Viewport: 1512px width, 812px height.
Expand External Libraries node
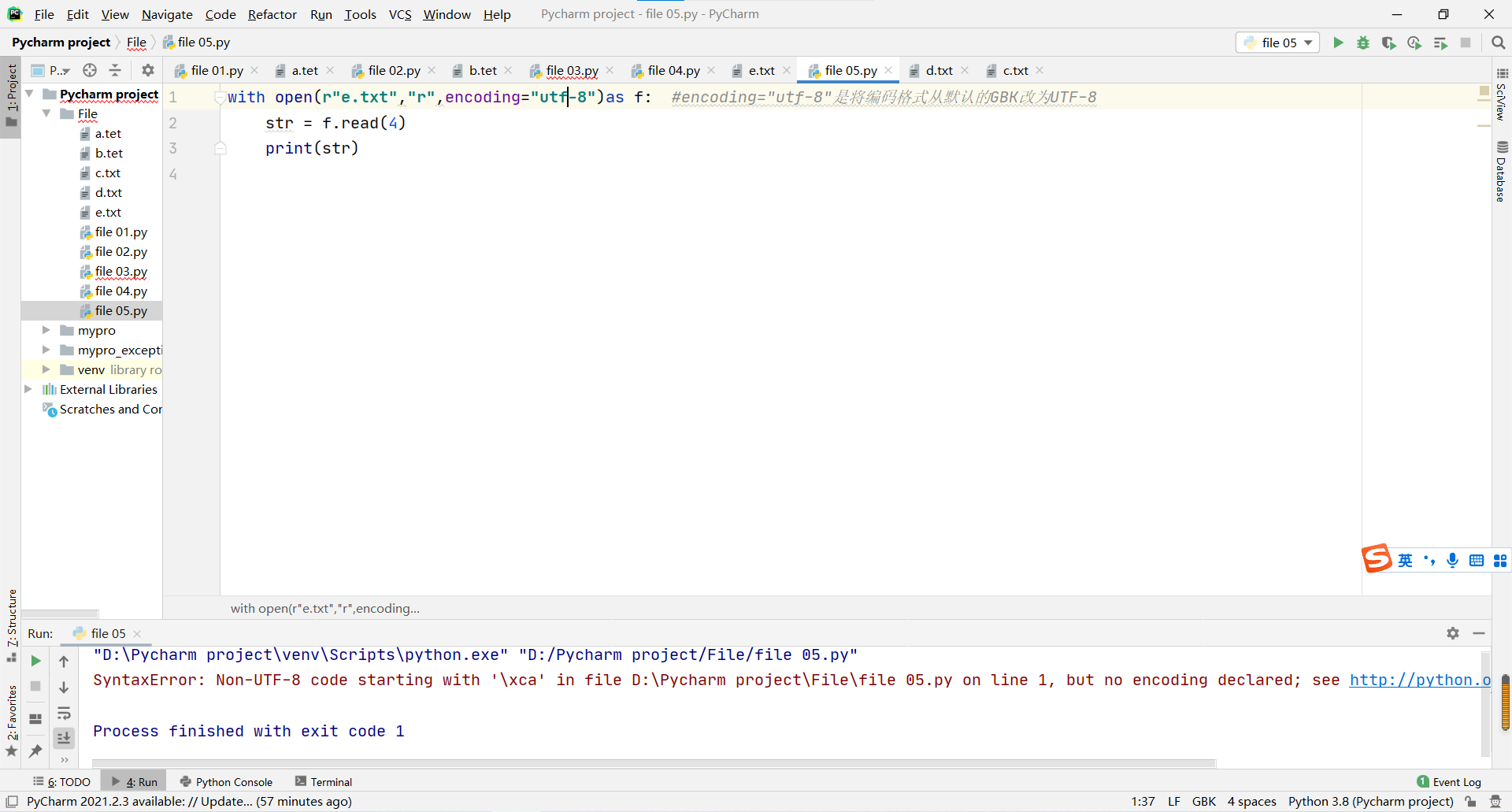(29, 389)
